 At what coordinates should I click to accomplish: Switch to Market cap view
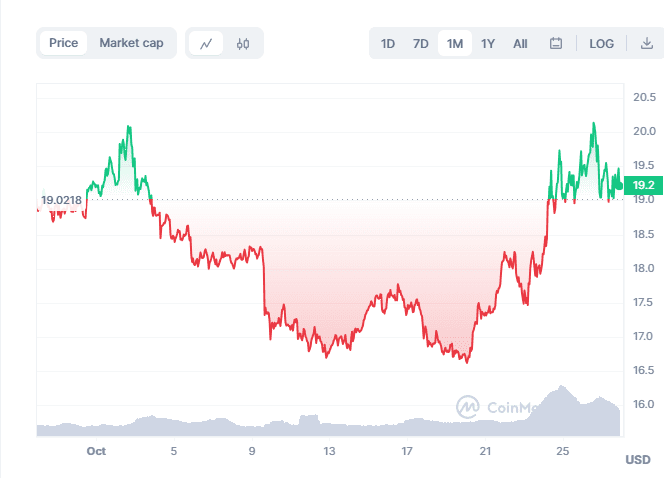[131, 43]
